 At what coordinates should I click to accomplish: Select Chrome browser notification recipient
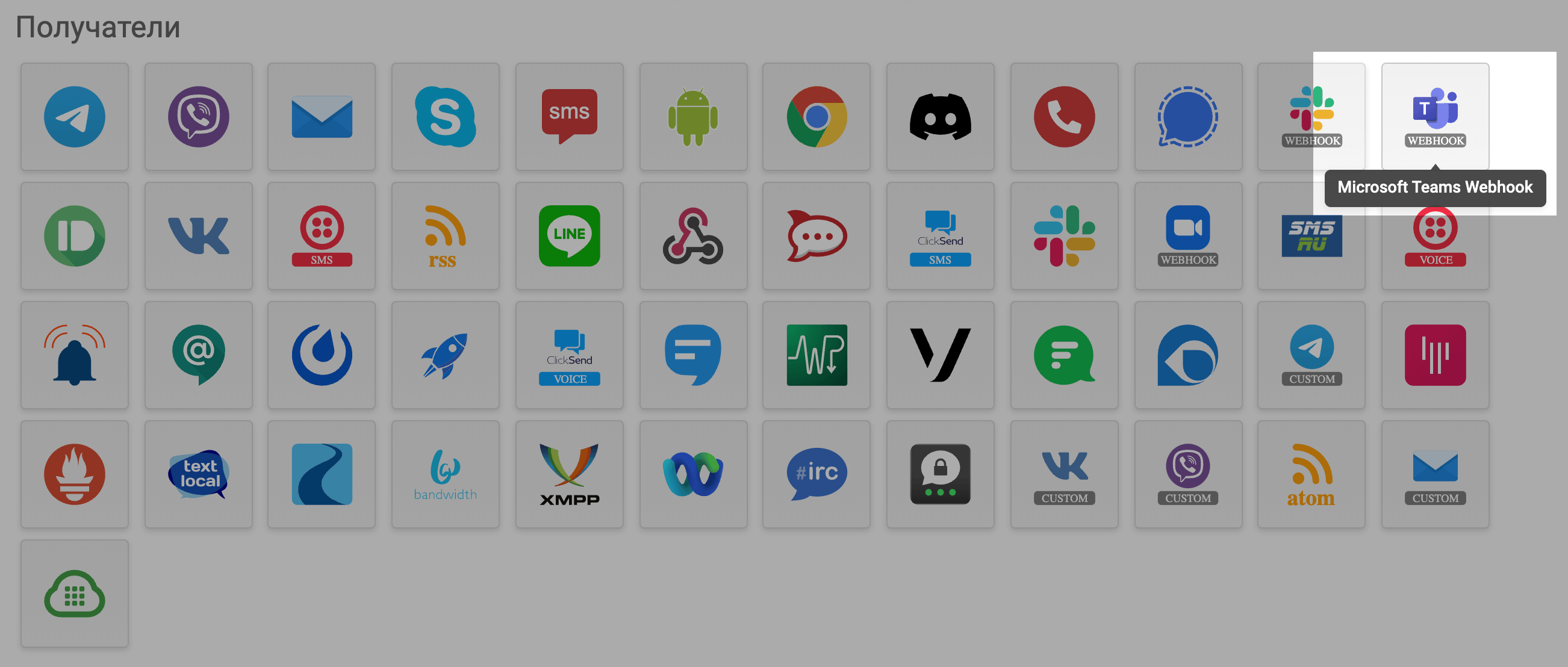pyautogui.click(x=816, y=113)
